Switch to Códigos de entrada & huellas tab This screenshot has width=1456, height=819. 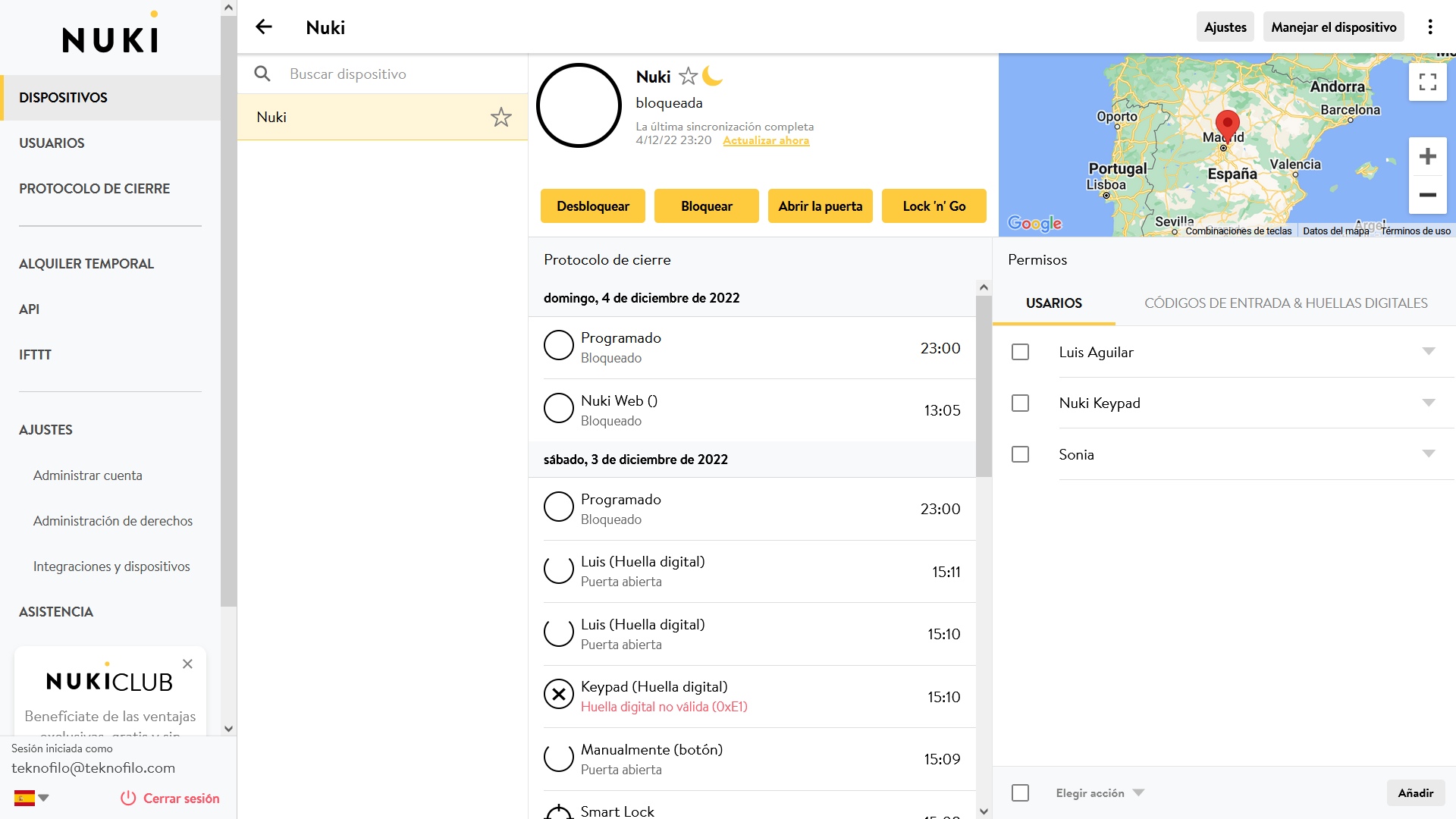point(1286,303)
